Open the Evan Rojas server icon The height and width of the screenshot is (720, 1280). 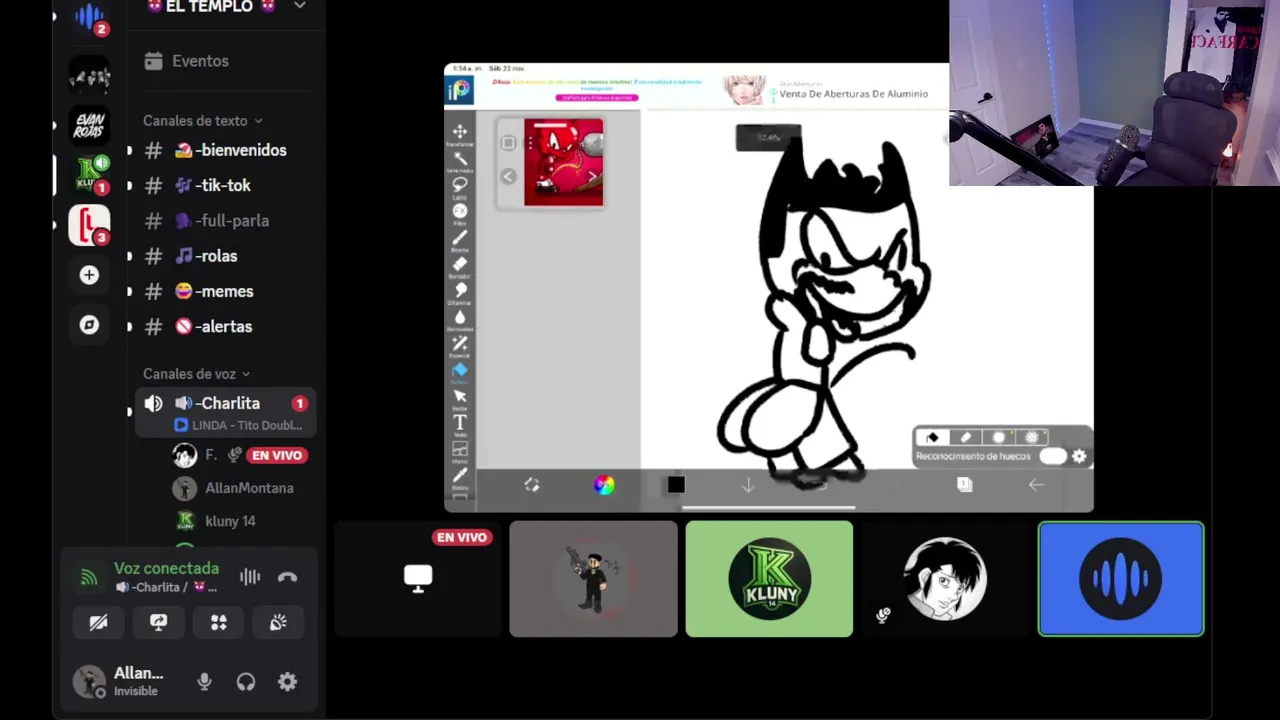89,125
